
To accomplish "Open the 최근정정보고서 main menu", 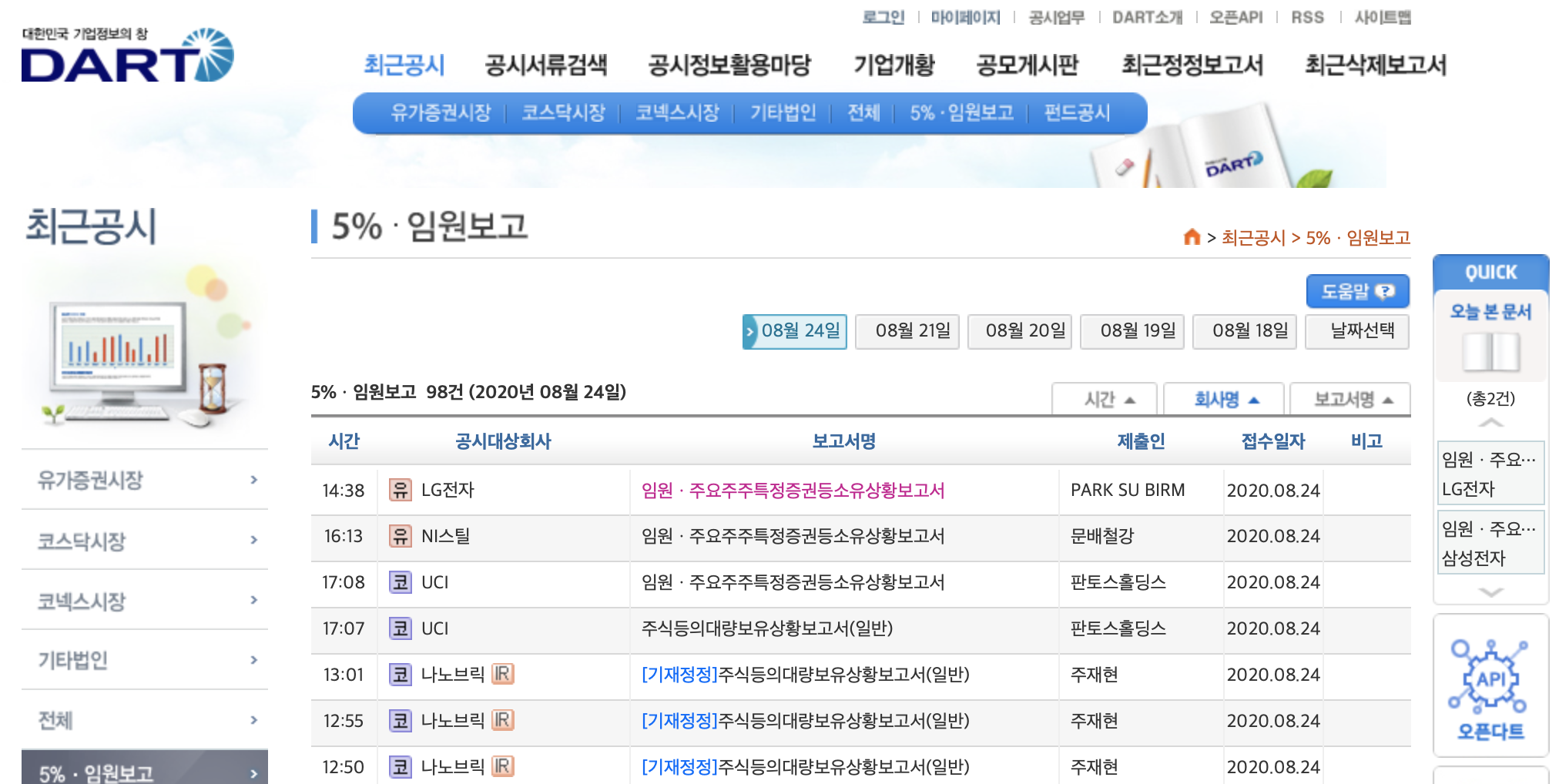I will click(1192, 65).
